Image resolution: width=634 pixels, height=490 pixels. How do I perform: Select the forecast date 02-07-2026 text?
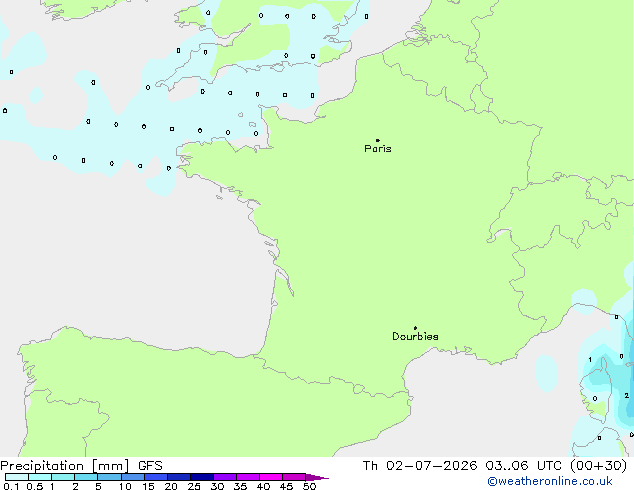pyautogui.click(x=432, y=466)
